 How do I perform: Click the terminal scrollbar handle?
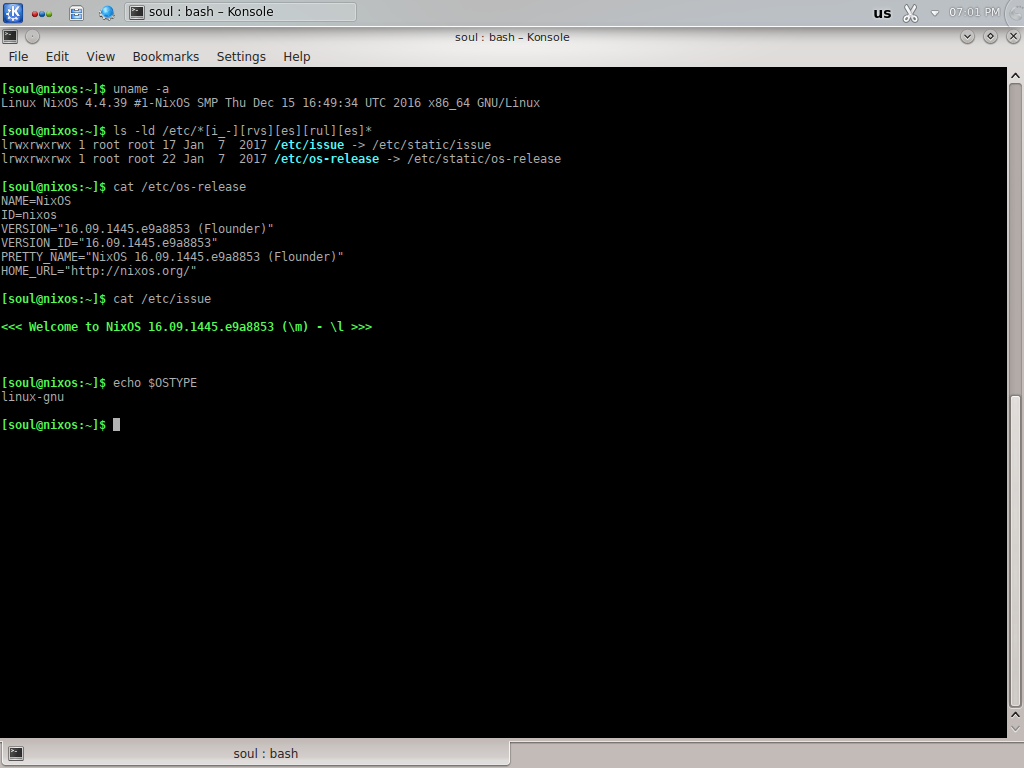(1015, 551)
